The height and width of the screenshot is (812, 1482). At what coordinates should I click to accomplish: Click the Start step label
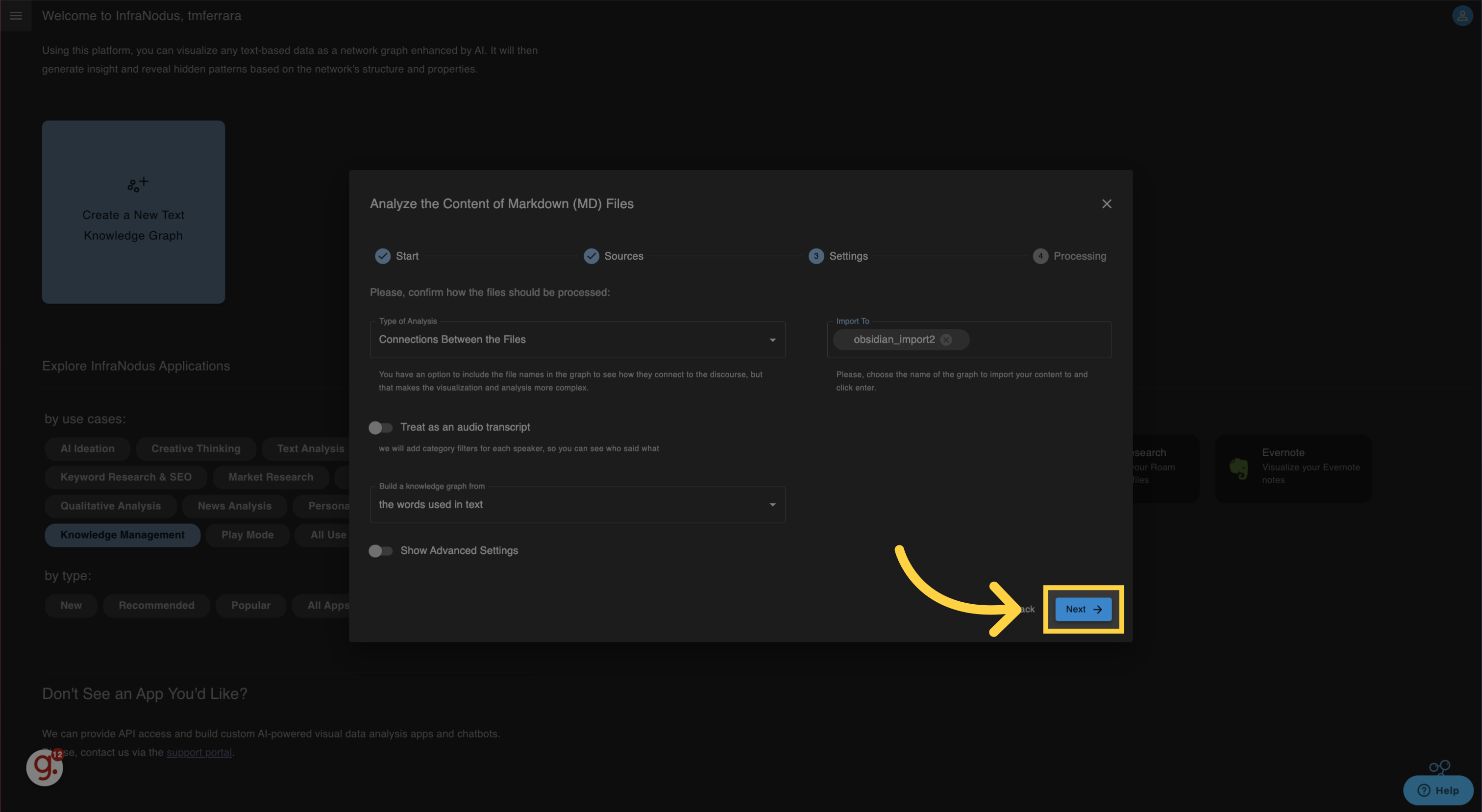point(407,256)
